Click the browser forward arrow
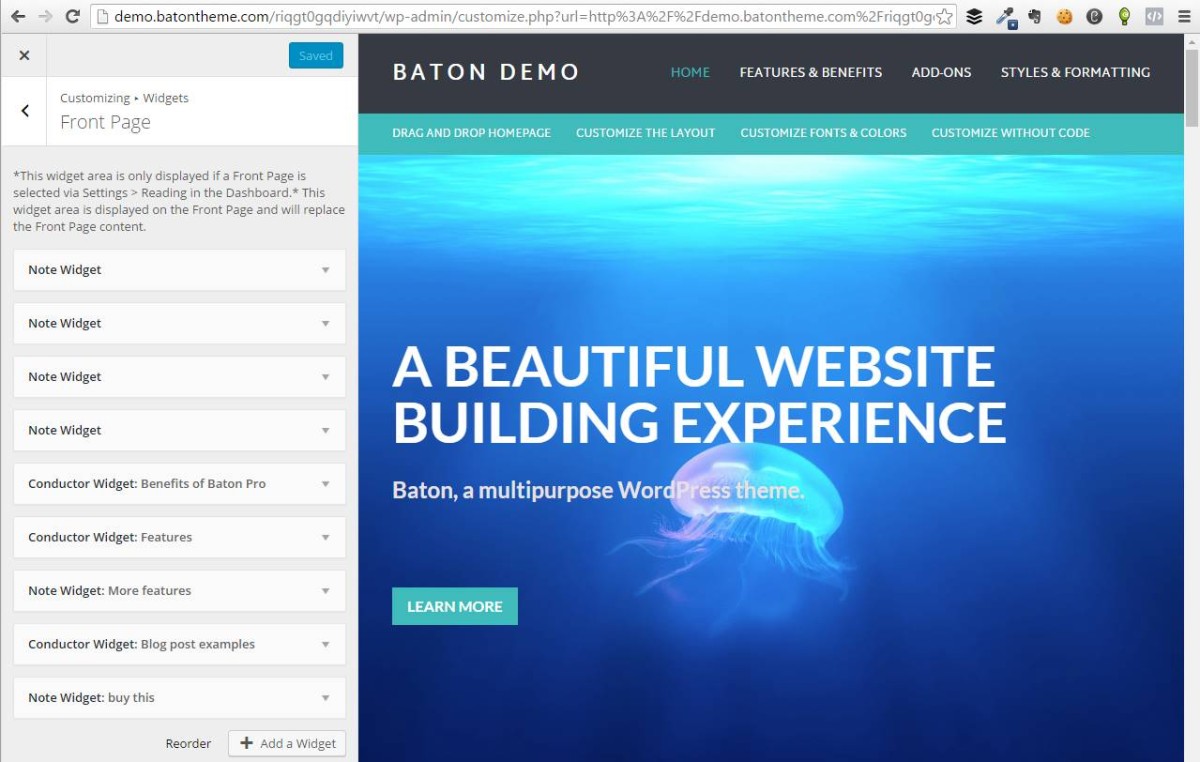The image size is (1200, 762). (x=45, y=16)
